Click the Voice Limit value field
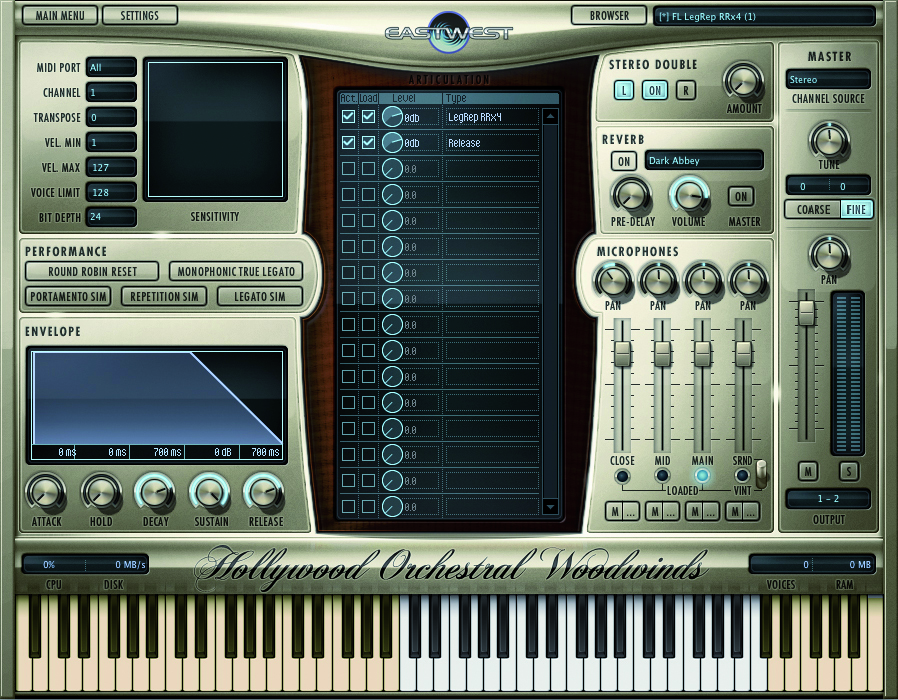This screenshot has height=700, width=898. pos(111,192)
